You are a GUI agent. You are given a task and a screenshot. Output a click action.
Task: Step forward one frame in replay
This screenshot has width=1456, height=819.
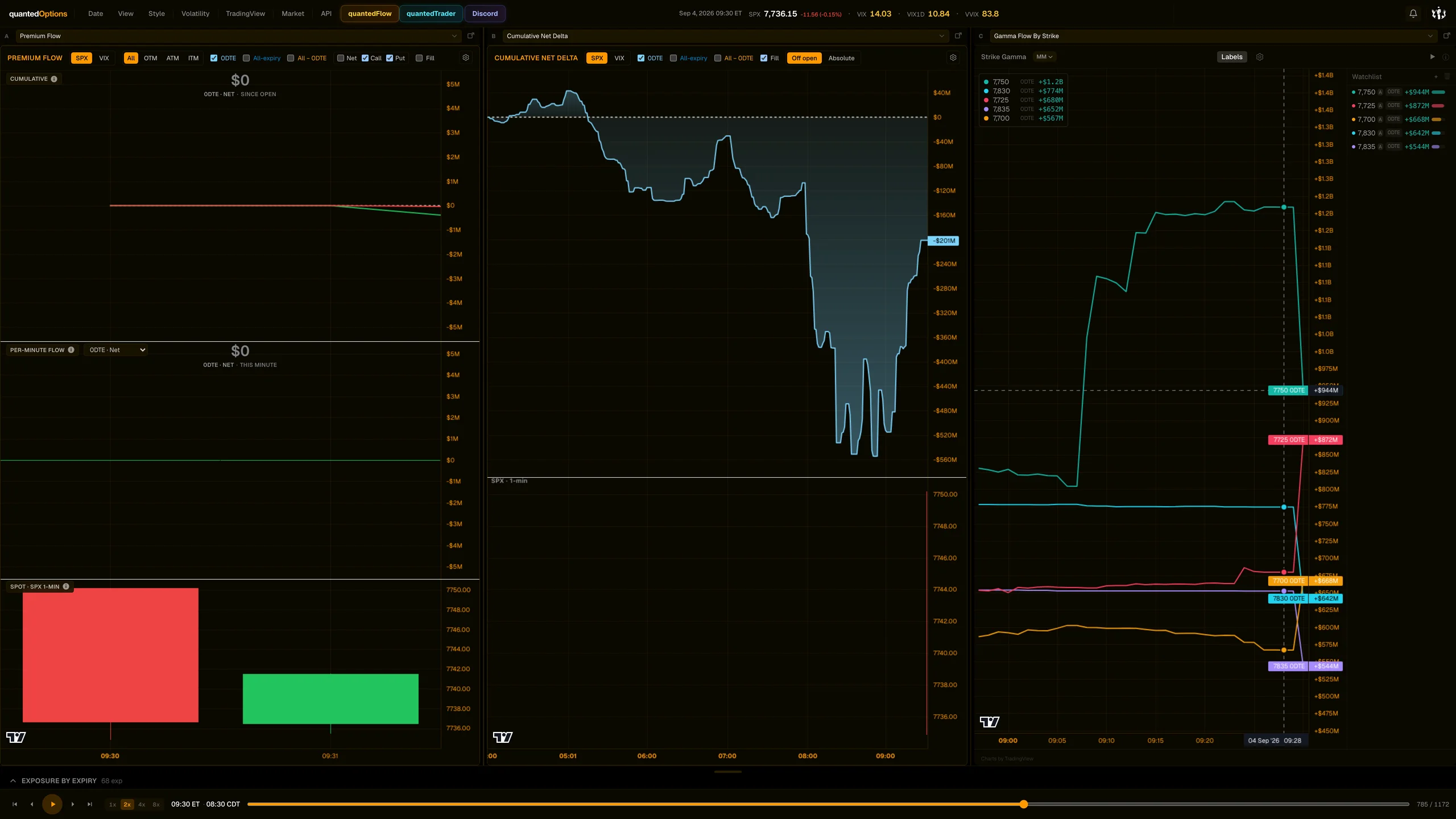click(x=73, y=804)
